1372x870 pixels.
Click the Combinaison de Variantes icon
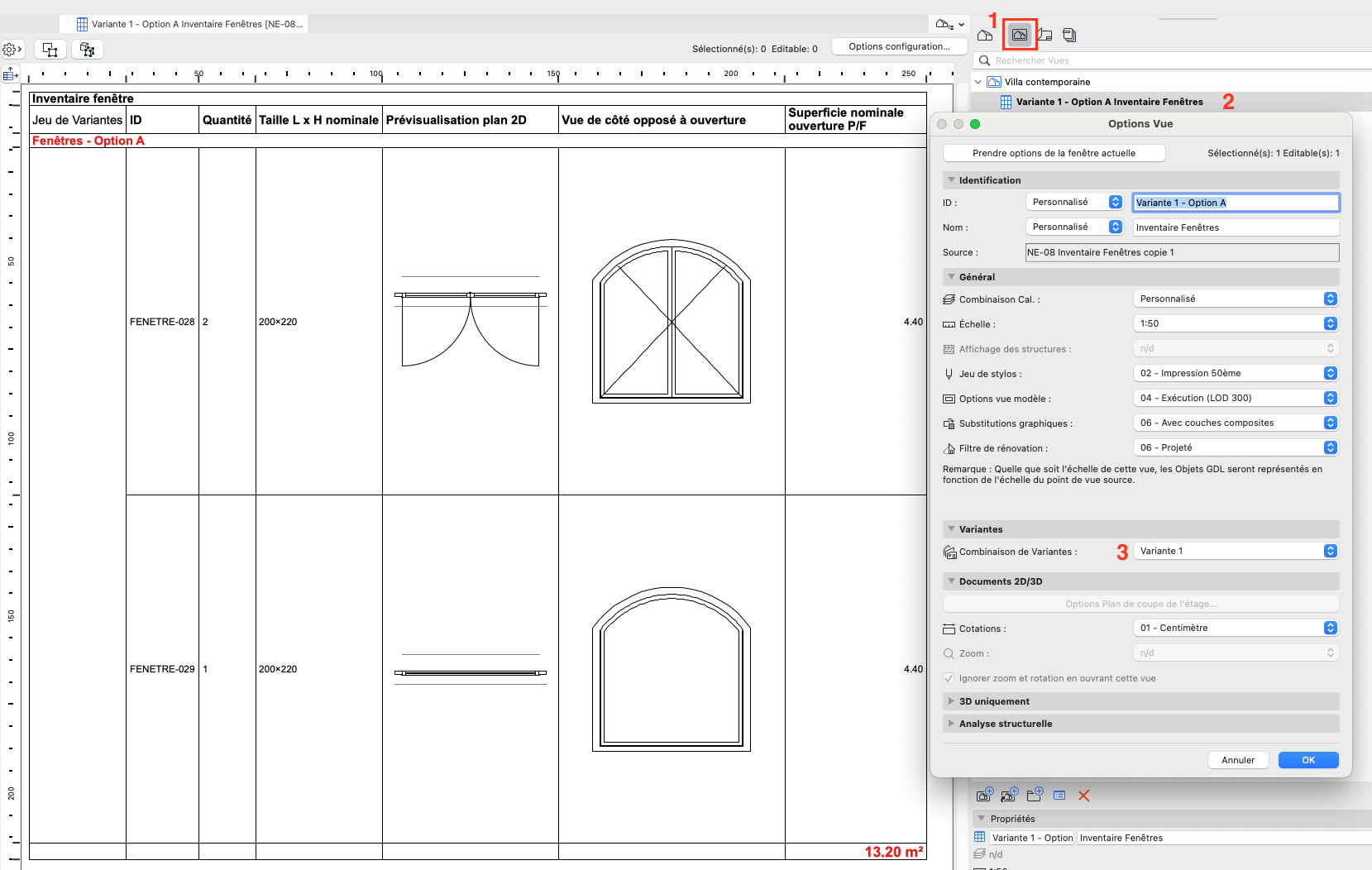[950, 552]
